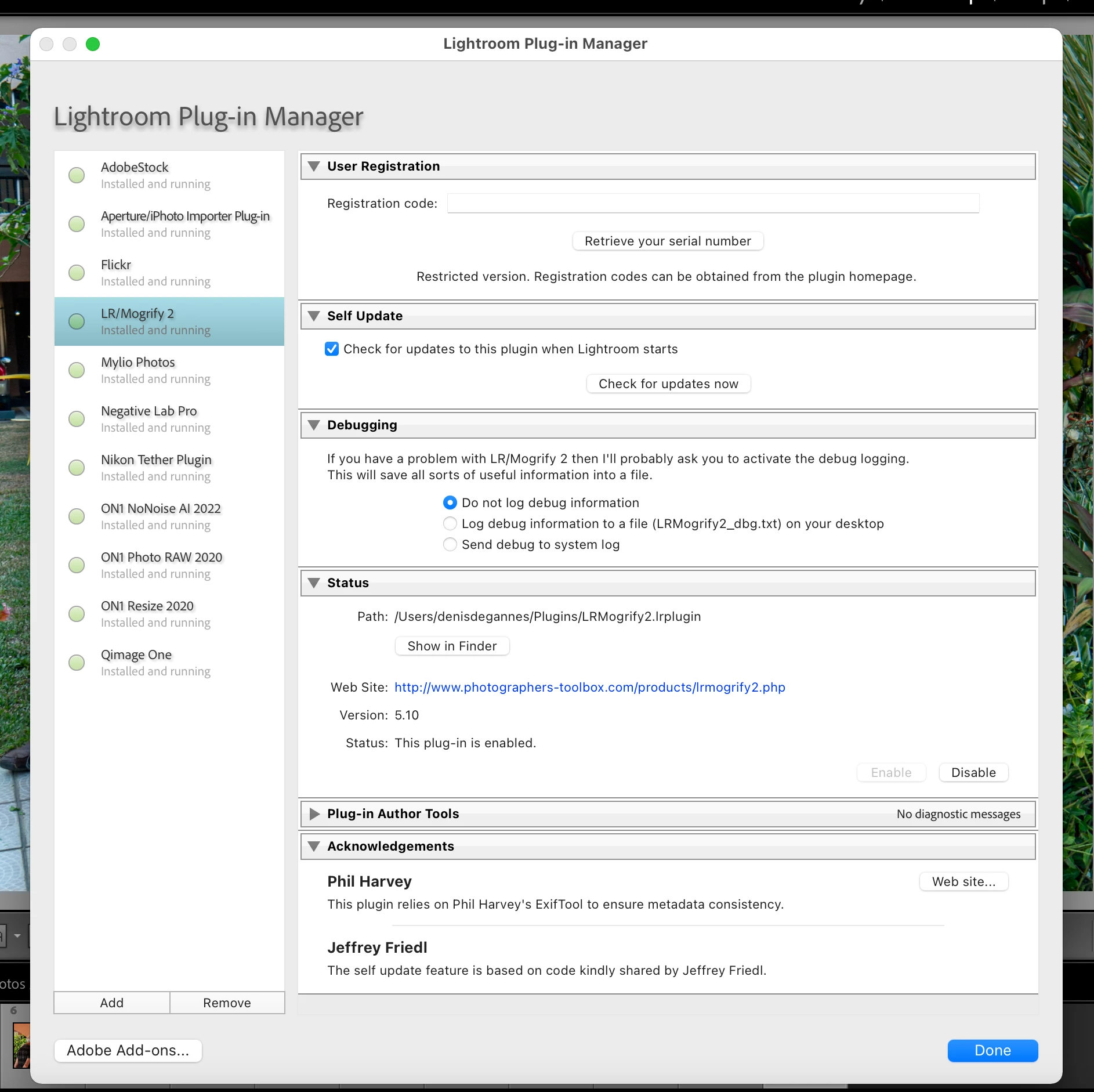Click Remove plug-in button
This screenshot has width=1094, height=1092.
tap(227, 1003)
